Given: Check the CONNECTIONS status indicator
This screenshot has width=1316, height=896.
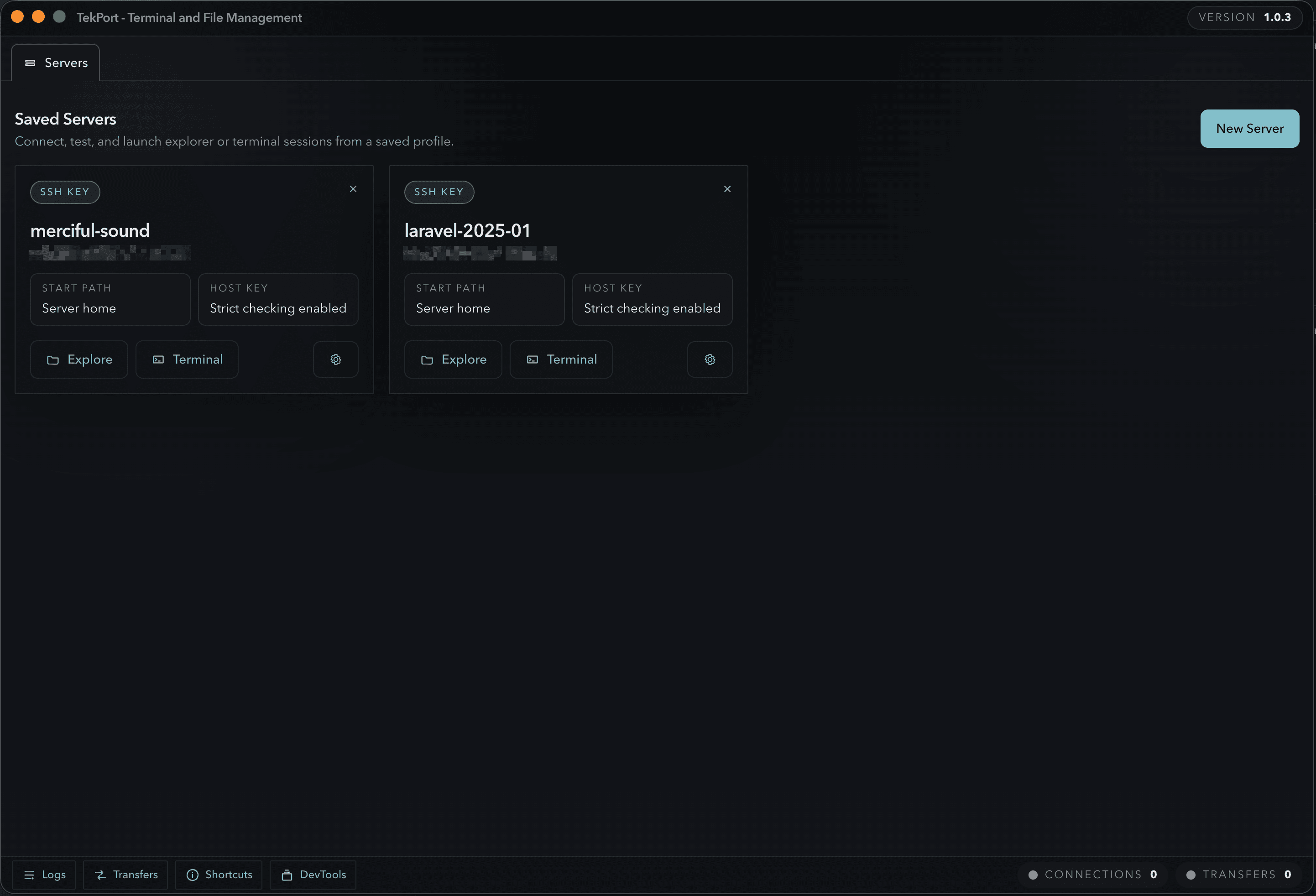Looking at the screenshot, I should click(x=1093, y=874).
